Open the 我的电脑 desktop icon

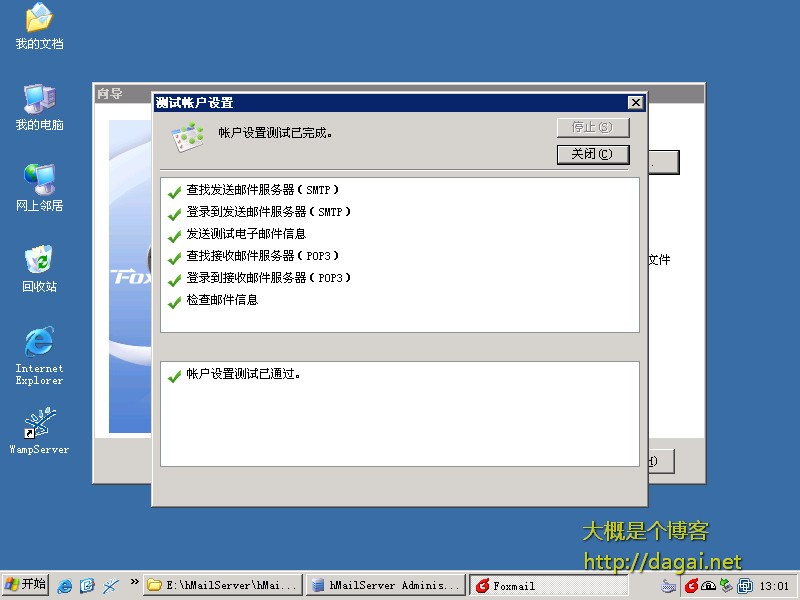[39, 99]
